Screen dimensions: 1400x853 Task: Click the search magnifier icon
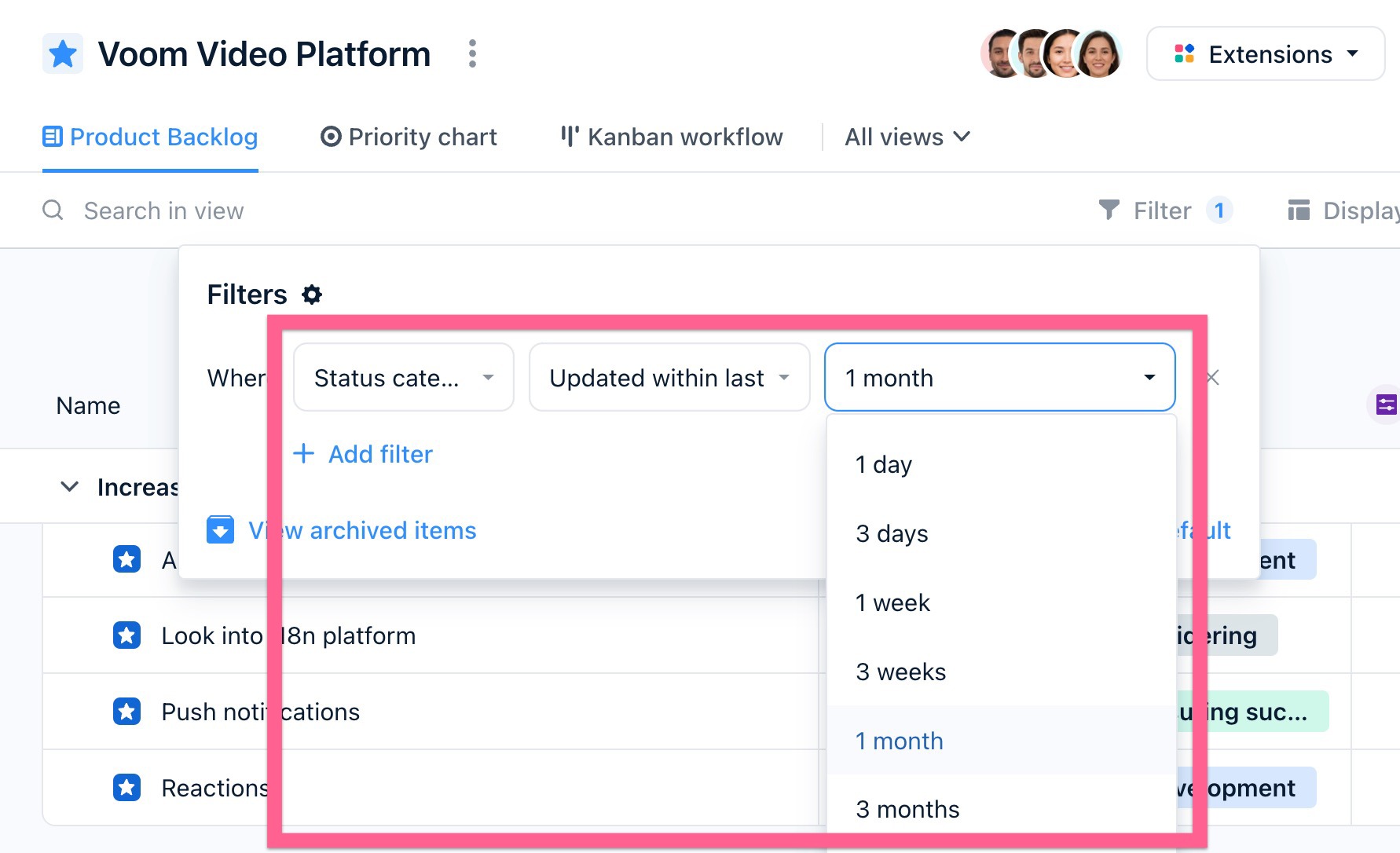tap(53, 211)
